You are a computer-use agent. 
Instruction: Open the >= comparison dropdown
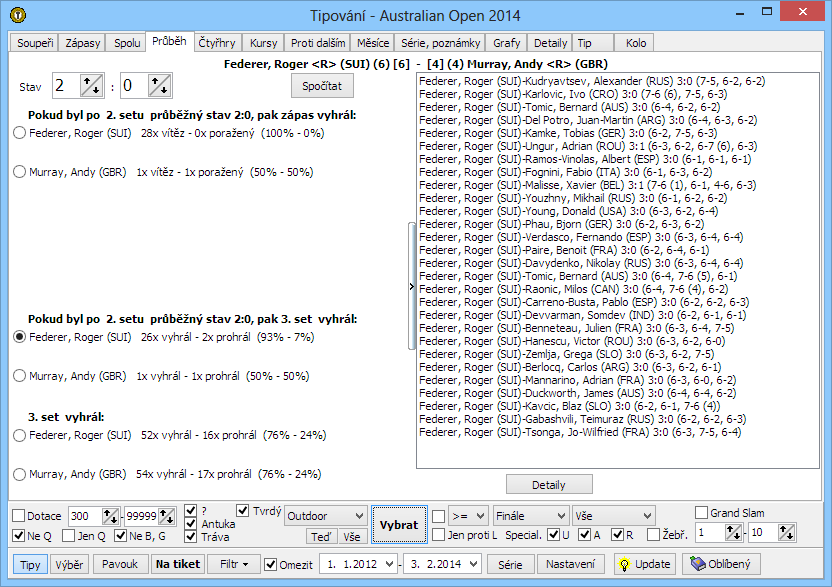pos(468,516)
